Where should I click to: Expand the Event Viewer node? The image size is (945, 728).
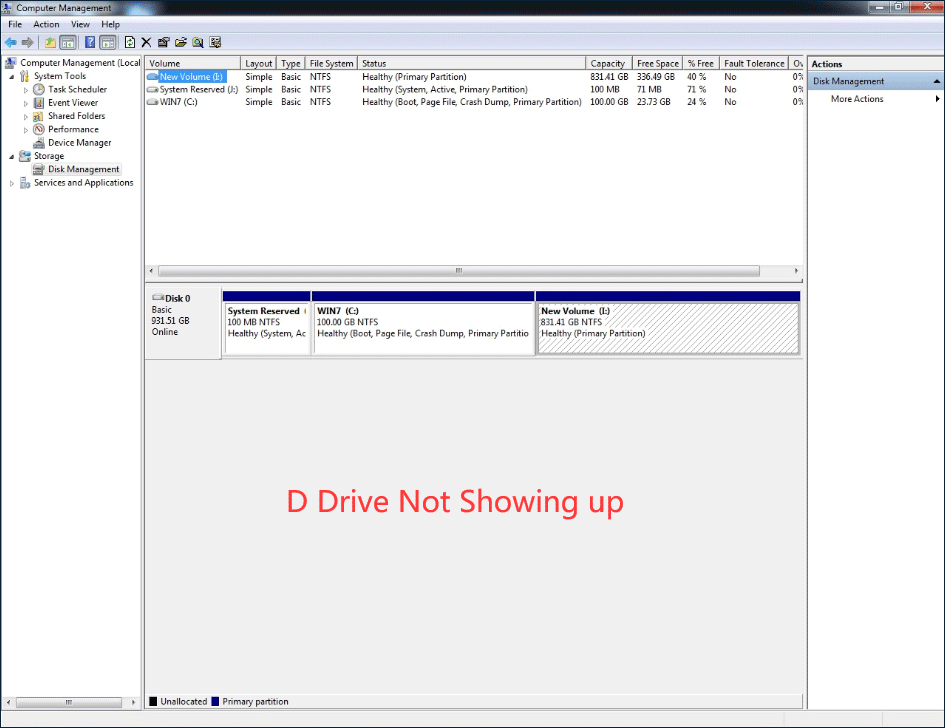tap(26, 102)
